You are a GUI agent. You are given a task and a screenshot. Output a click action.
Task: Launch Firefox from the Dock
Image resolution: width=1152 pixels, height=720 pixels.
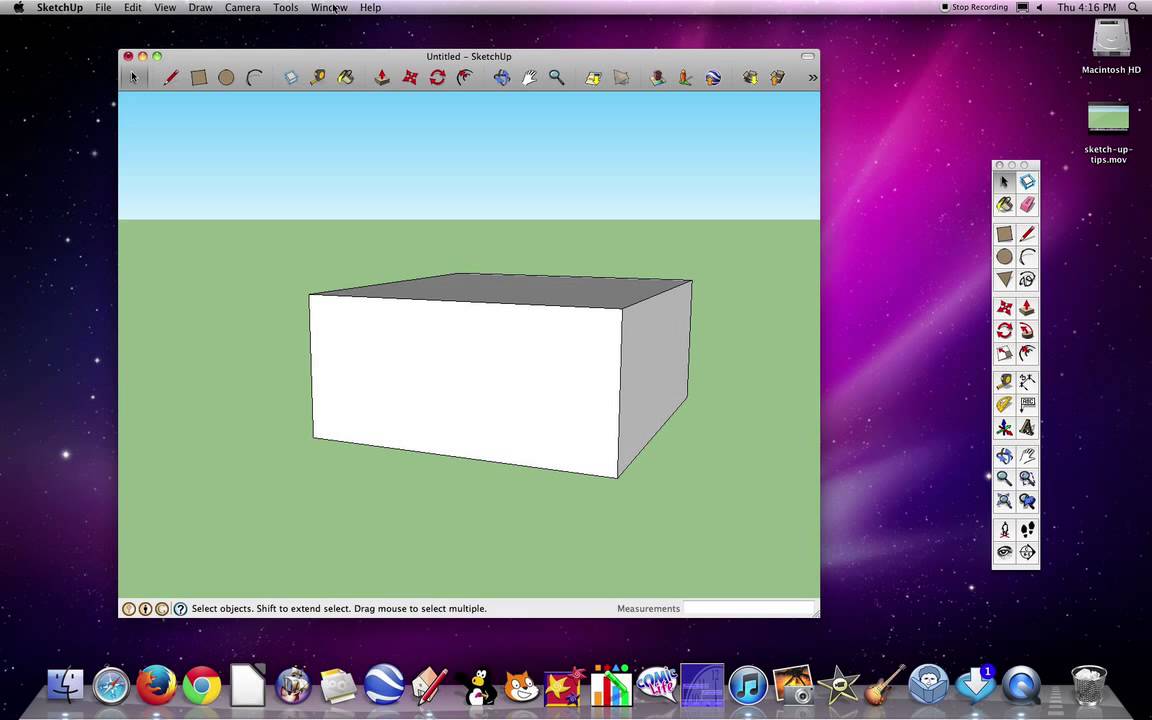point(156,685)
